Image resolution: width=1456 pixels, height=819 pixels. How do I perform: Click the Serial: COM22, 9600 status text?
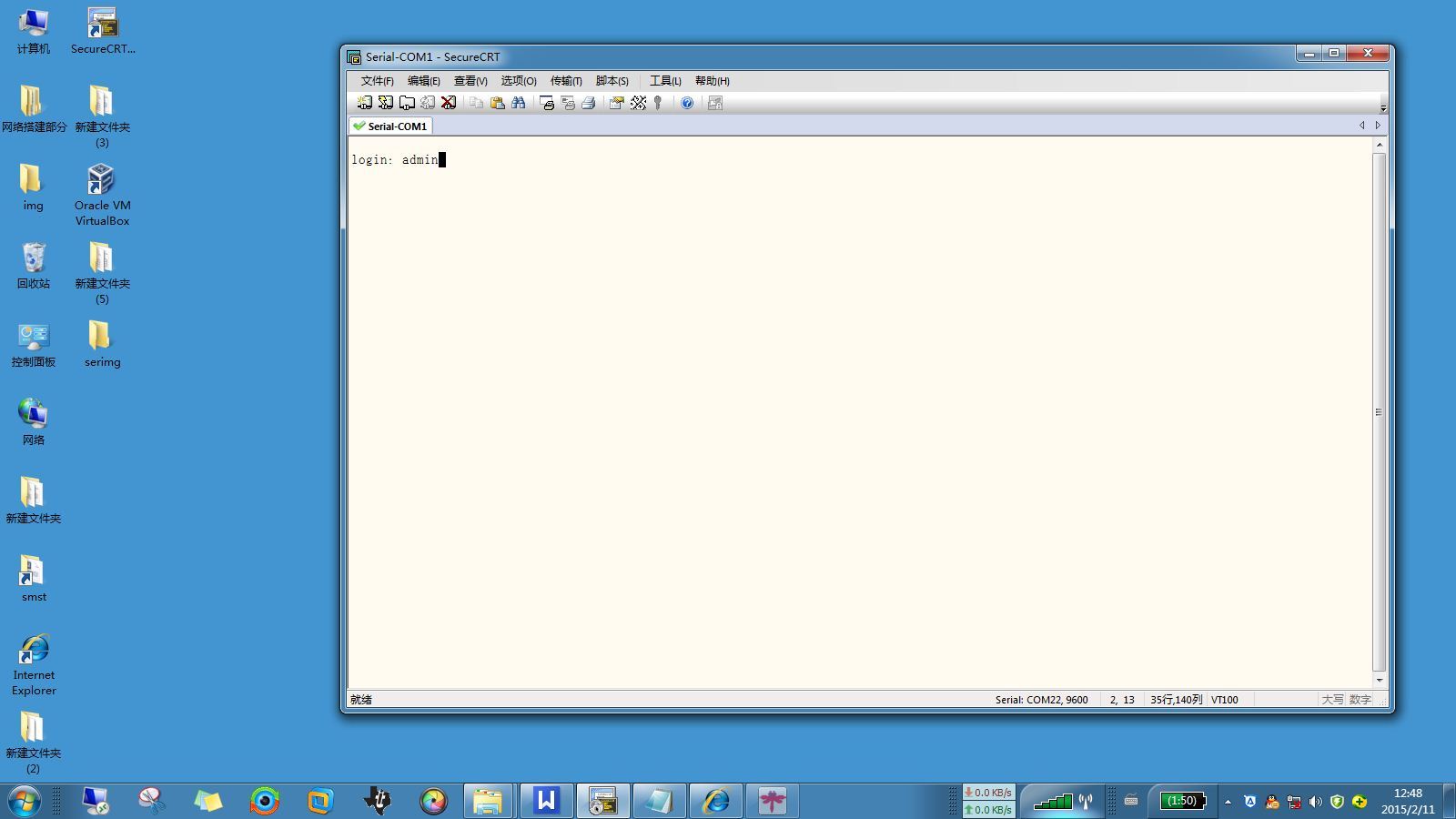pos(1041,700)
